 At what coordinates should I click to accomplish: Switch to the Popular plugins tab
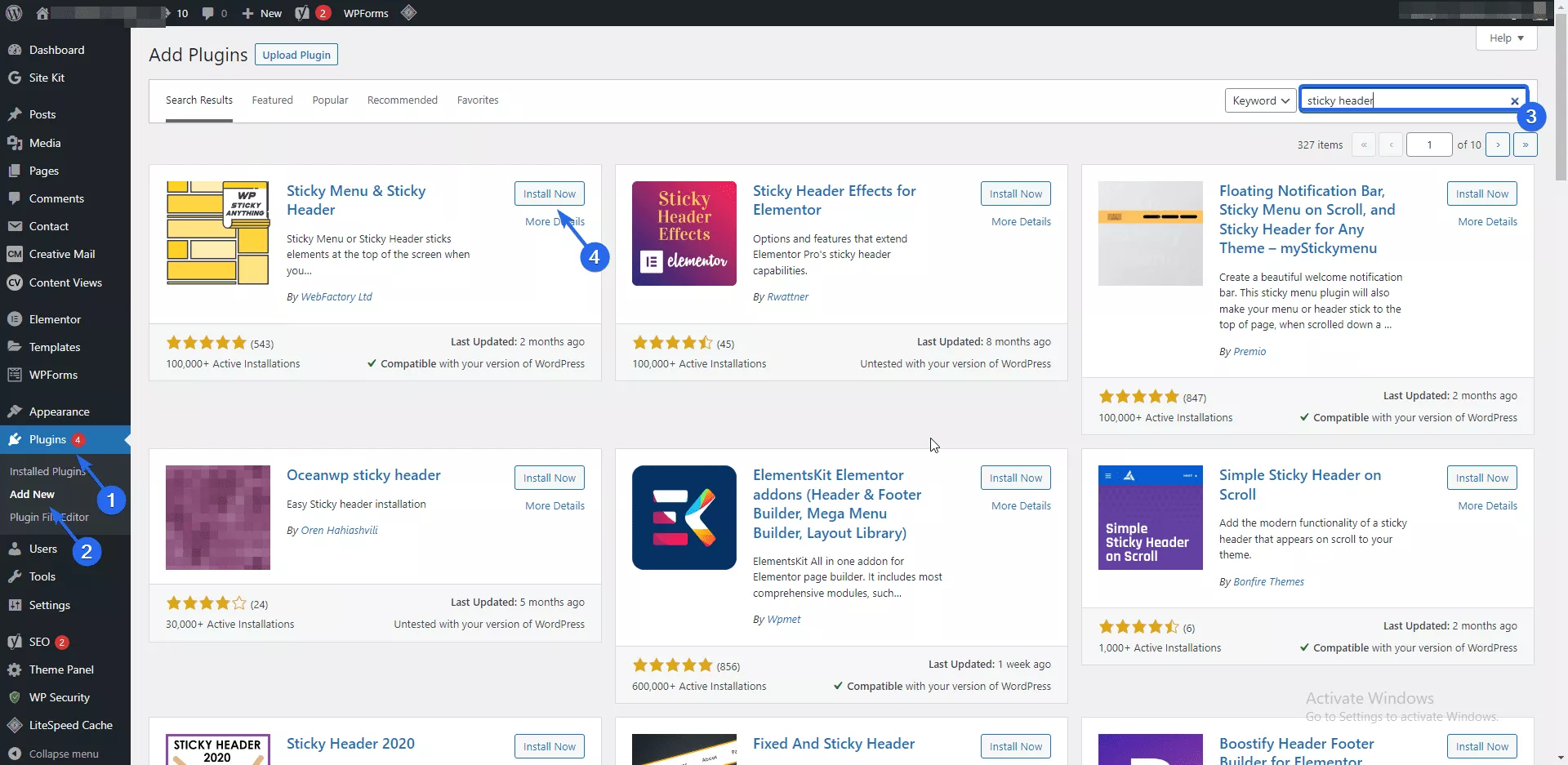click(330, 100)
